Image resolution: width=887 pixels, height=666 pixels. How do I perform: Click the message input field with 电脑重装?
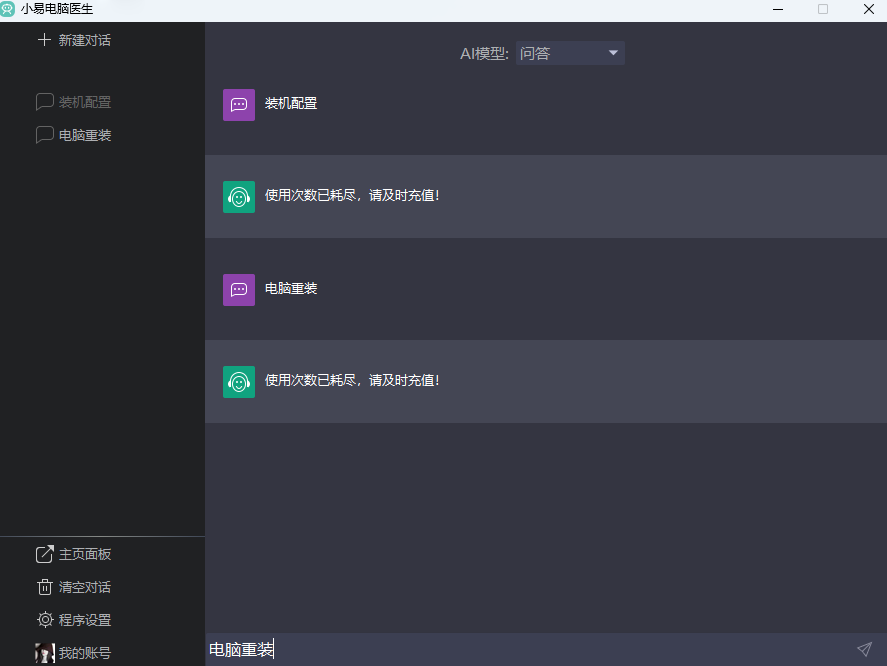click(x=520, y=650)
